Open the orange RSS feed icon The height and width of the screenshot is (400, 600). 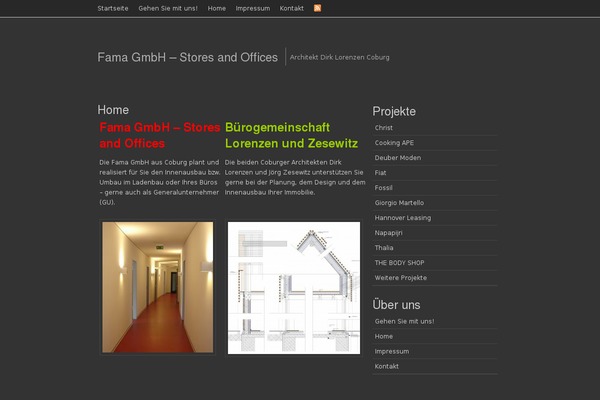tap(317, 8)
